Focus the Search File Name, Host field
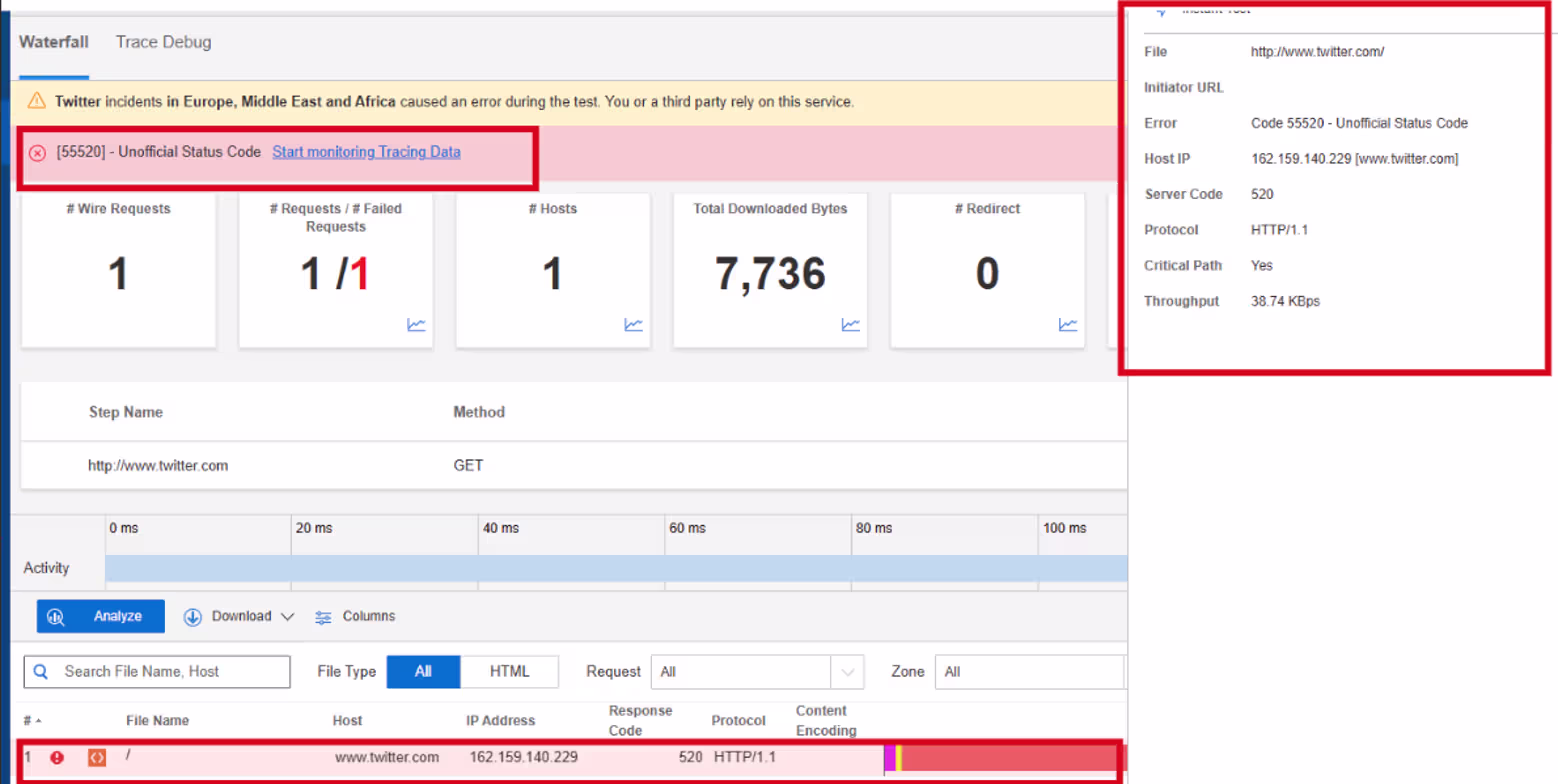 [157, 671]
